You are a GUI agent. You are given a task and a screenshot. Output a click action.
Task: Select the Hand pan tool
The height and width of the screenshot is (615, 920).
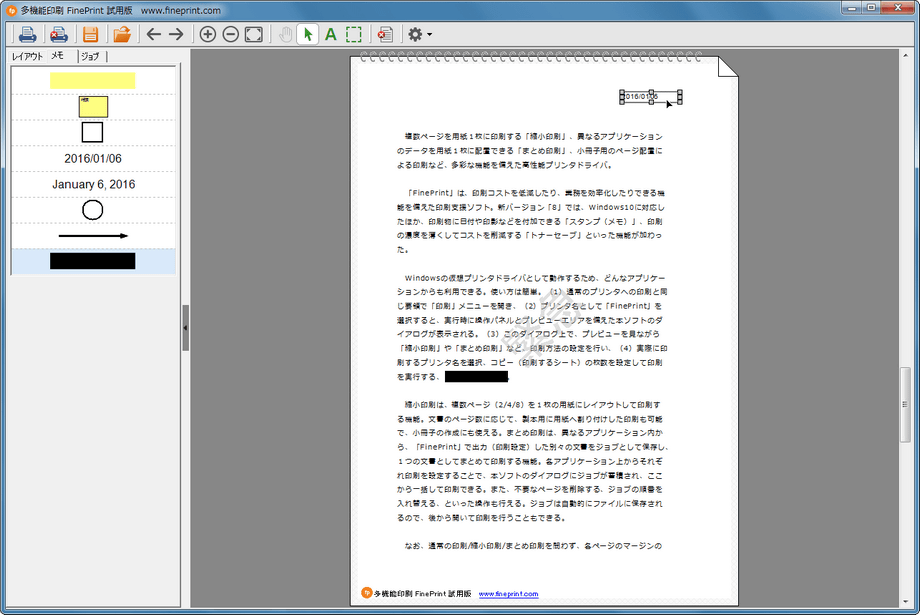tap(286, 35)
